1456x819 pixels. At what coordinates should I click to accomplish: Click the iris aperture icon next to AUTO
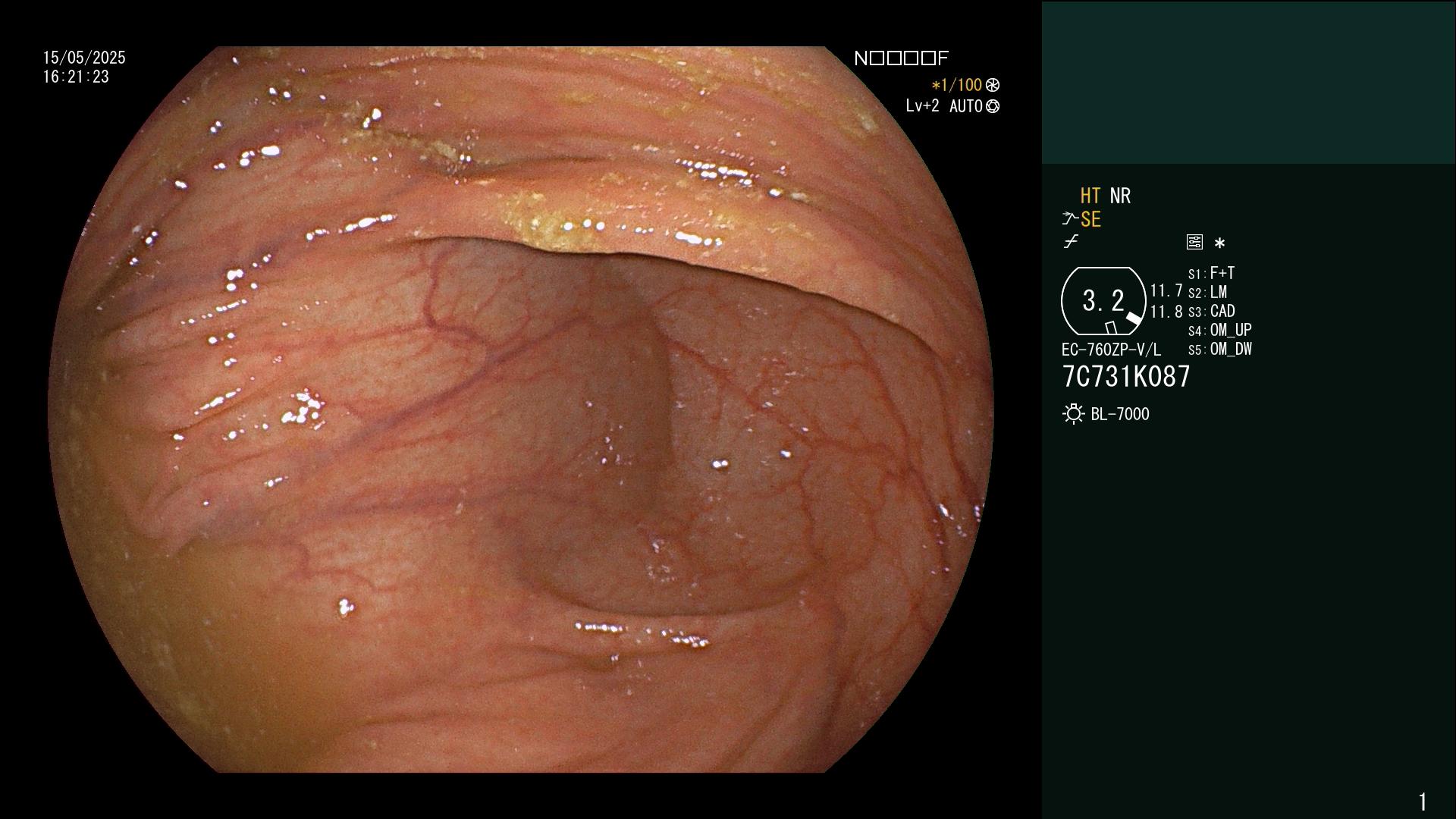point(993,106)
